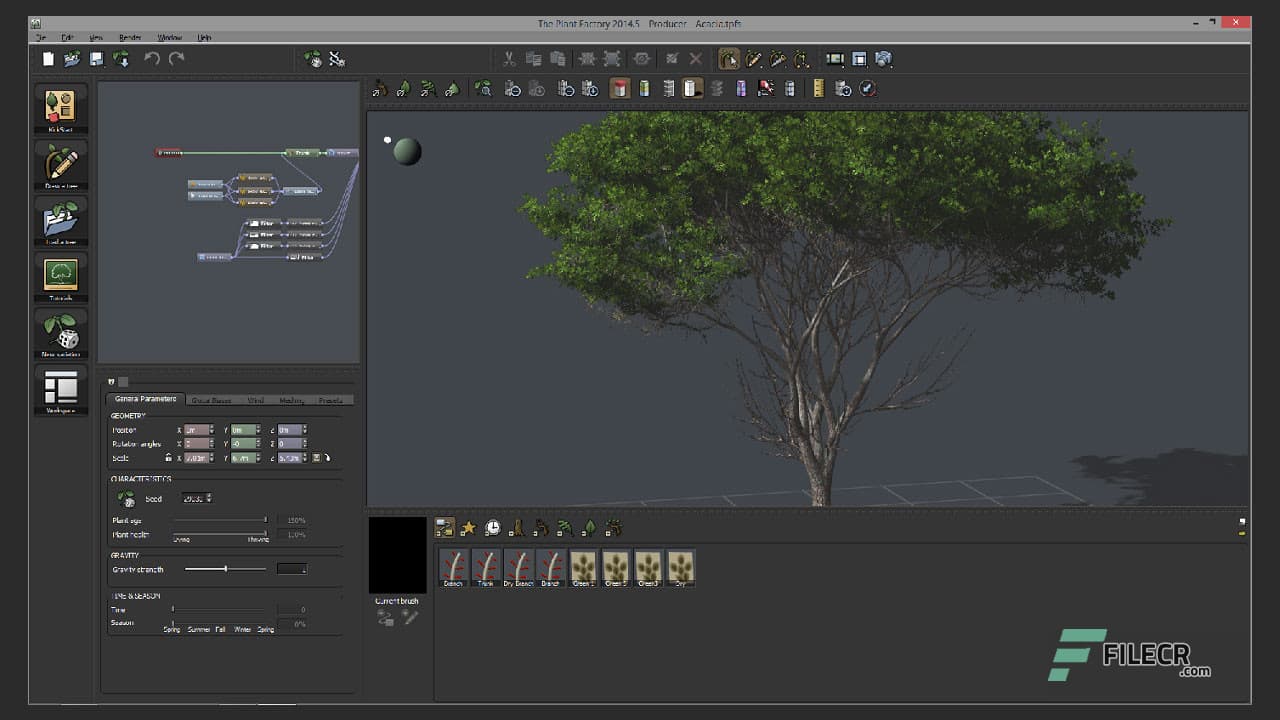The image size is (1280, 720).
Task: Select the leaf icon in the brush bar
Action: [x=589, y=527]
